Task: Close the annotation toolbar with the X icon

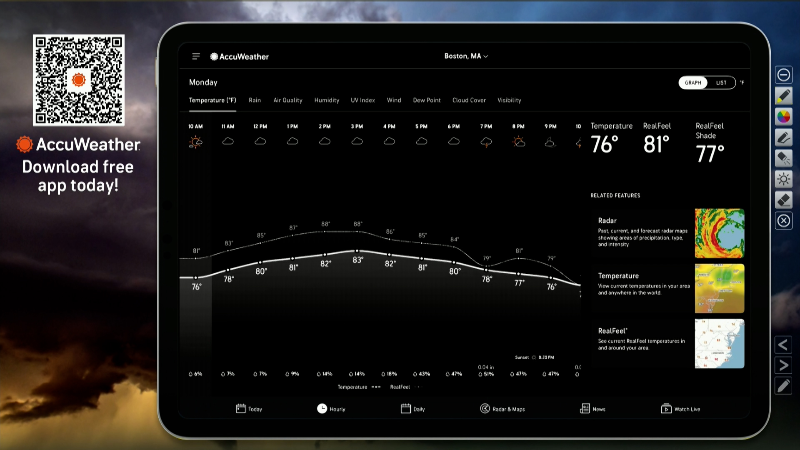Action: pos(784,221)
